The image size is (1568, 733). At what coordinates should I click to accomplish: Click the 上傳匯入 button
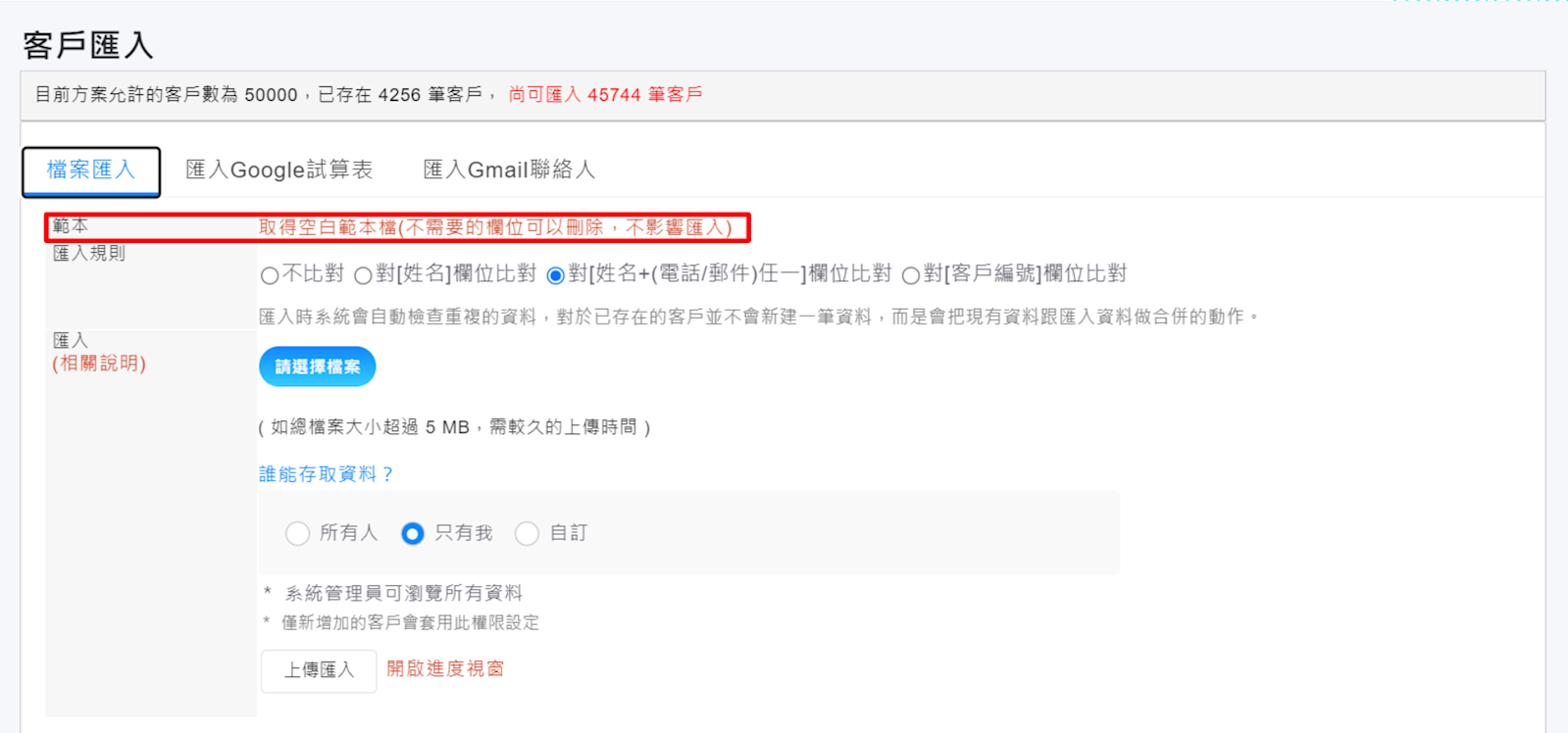(x=319, y=670)
